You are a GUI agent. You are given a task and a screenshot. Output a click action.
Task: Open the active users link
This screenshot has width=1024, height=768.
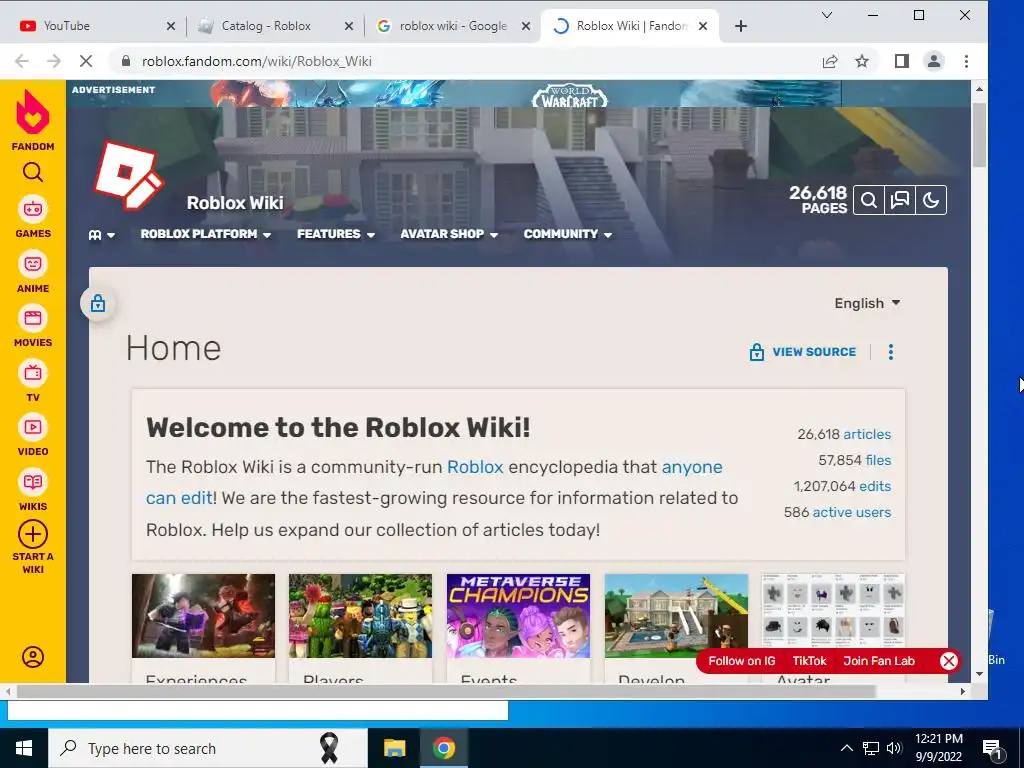pos(852,513)
